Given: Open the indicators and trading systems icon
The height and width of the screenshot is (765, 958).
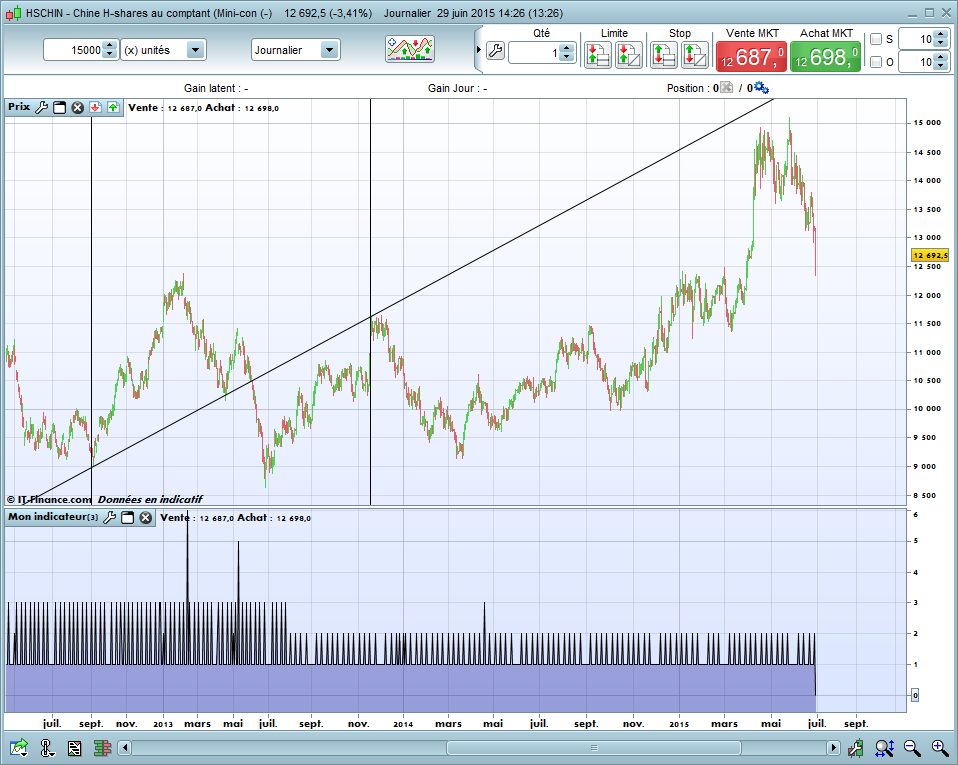Looking at the screenshot, I should 410,49.
